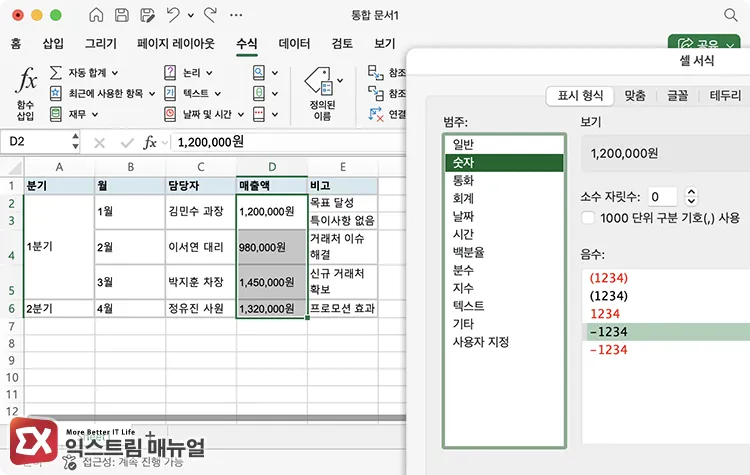Click the more functions ellipsis icon

259,114
